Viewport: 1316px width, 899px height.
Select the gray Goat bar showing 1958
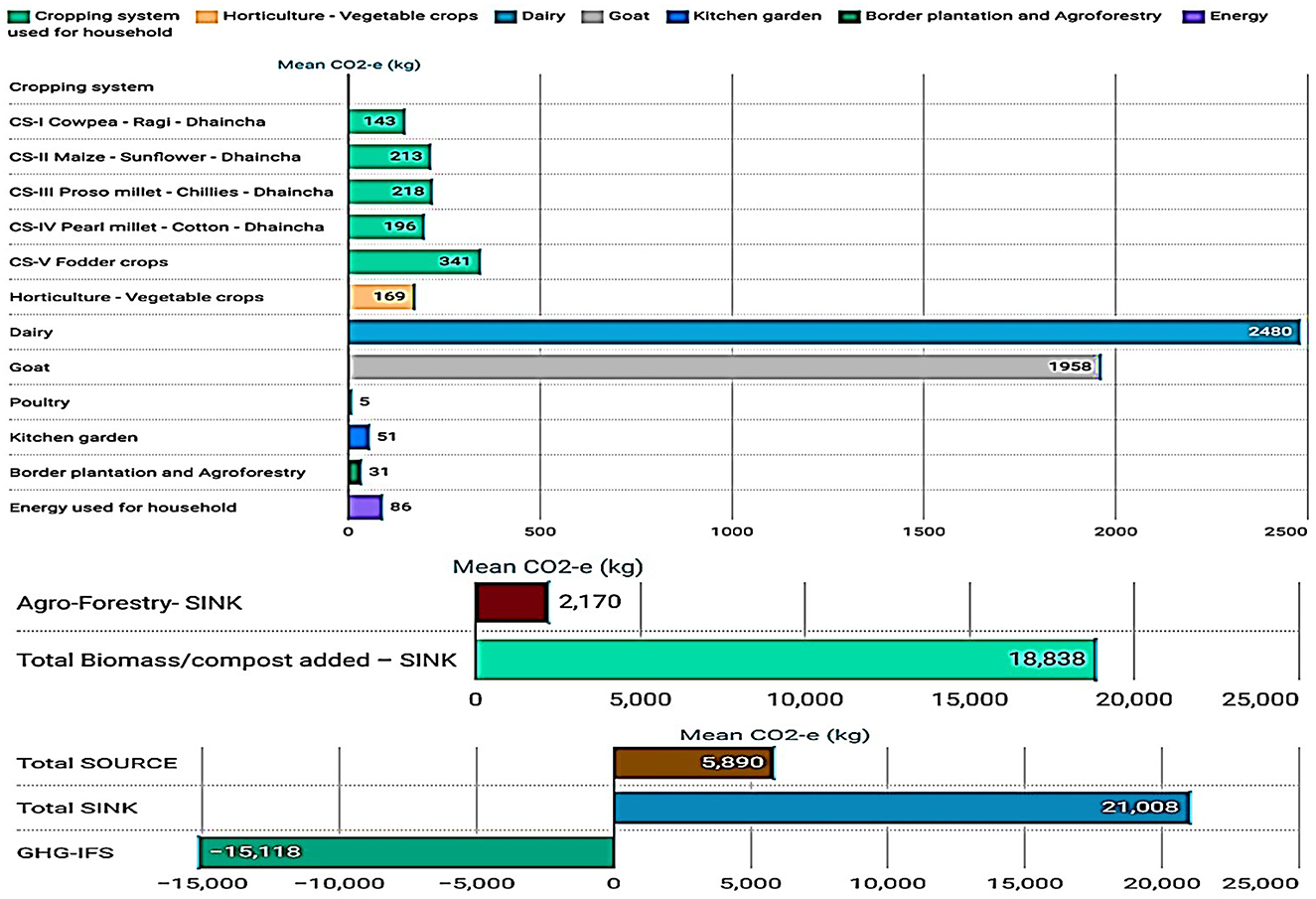coord(725,367)
